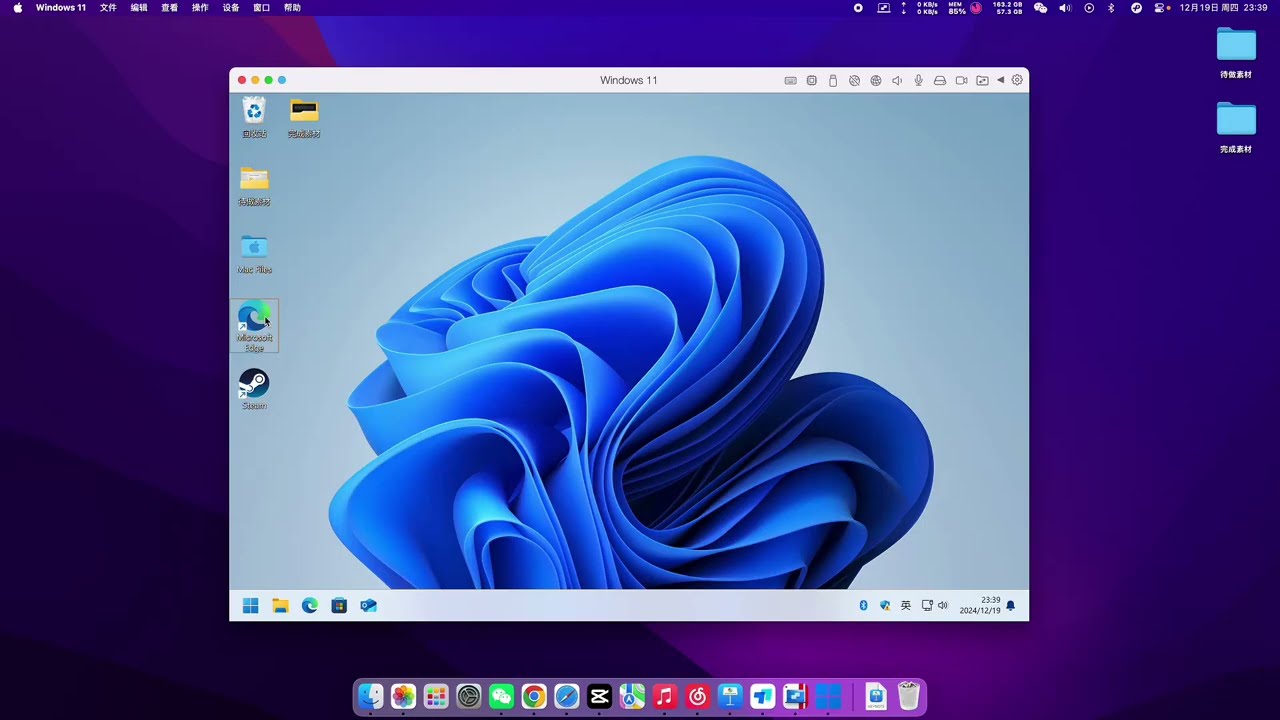The height and width of the screenshot is (720, 1280).
Task: Launch CapCut from the Dock
Action: coord(599,696)
